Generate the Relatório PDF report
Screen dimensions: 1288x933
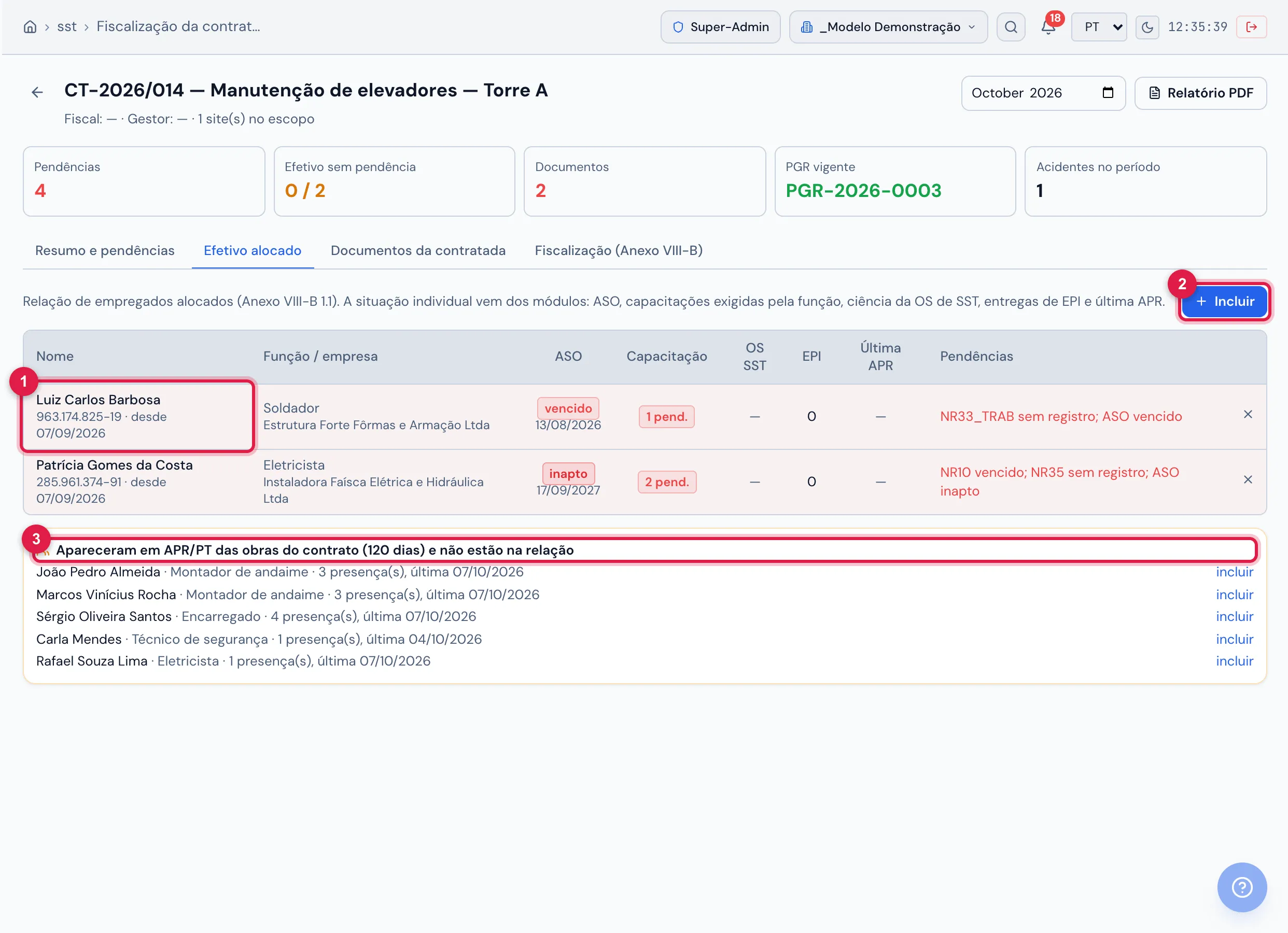[1200, 93]
